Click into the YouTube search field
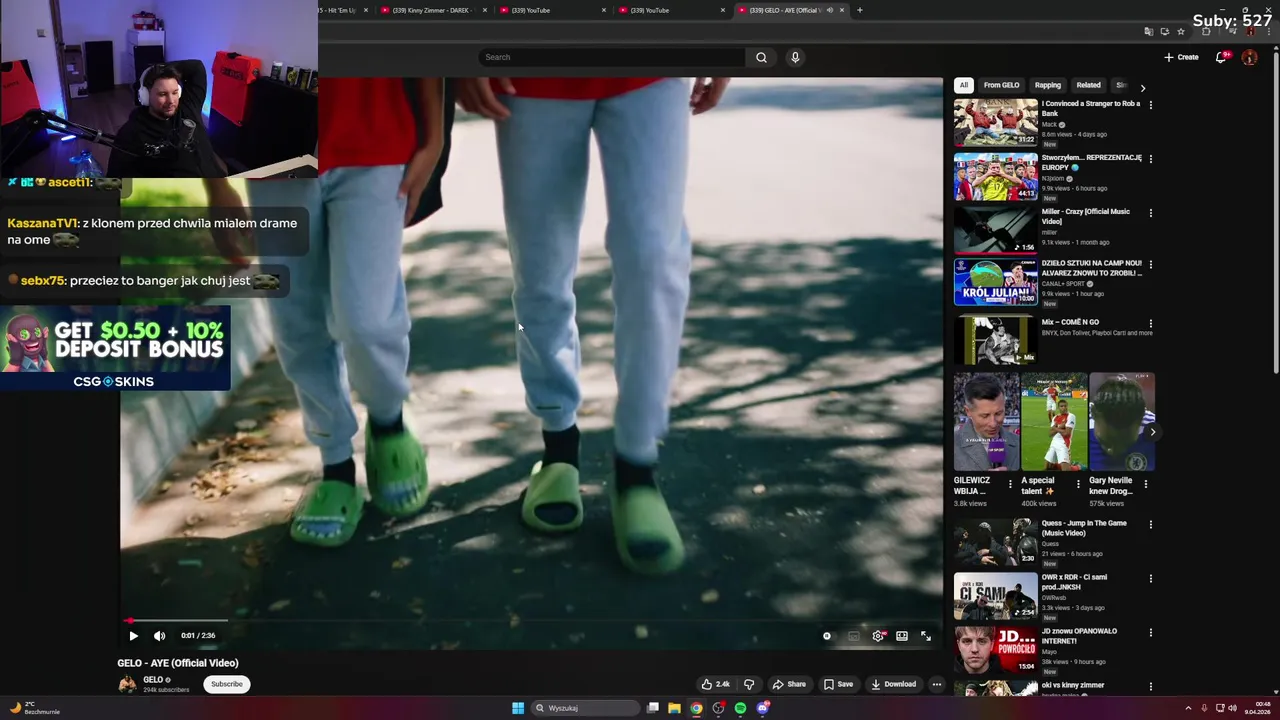Screen dimensions: 1280x720 612,57
